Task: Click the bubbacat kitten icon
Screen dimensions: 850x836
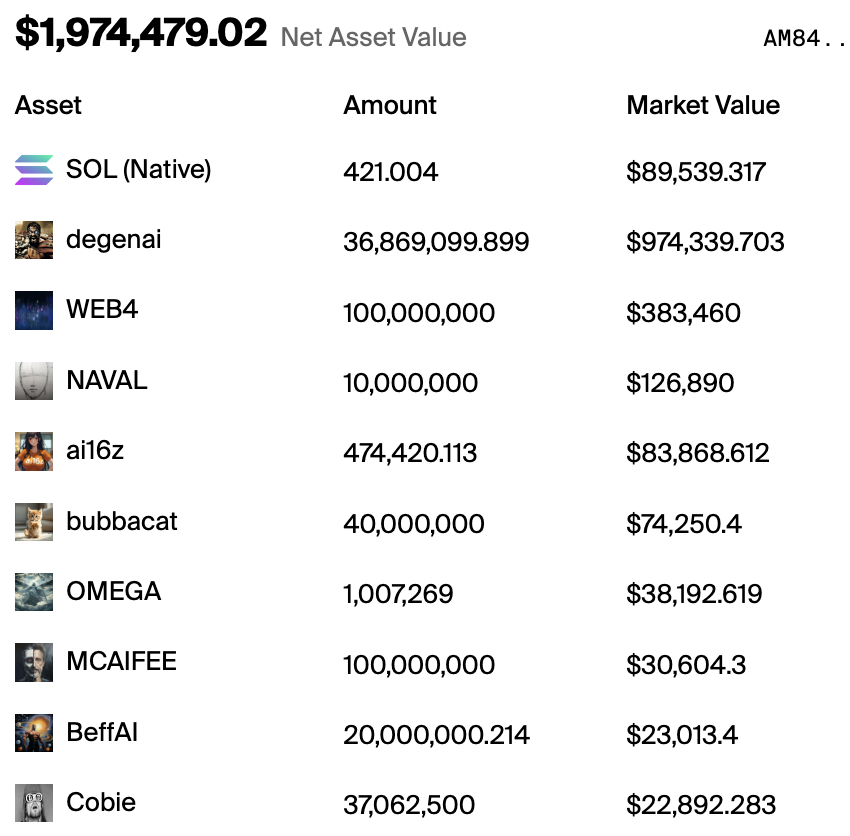Action: (34, 522)
